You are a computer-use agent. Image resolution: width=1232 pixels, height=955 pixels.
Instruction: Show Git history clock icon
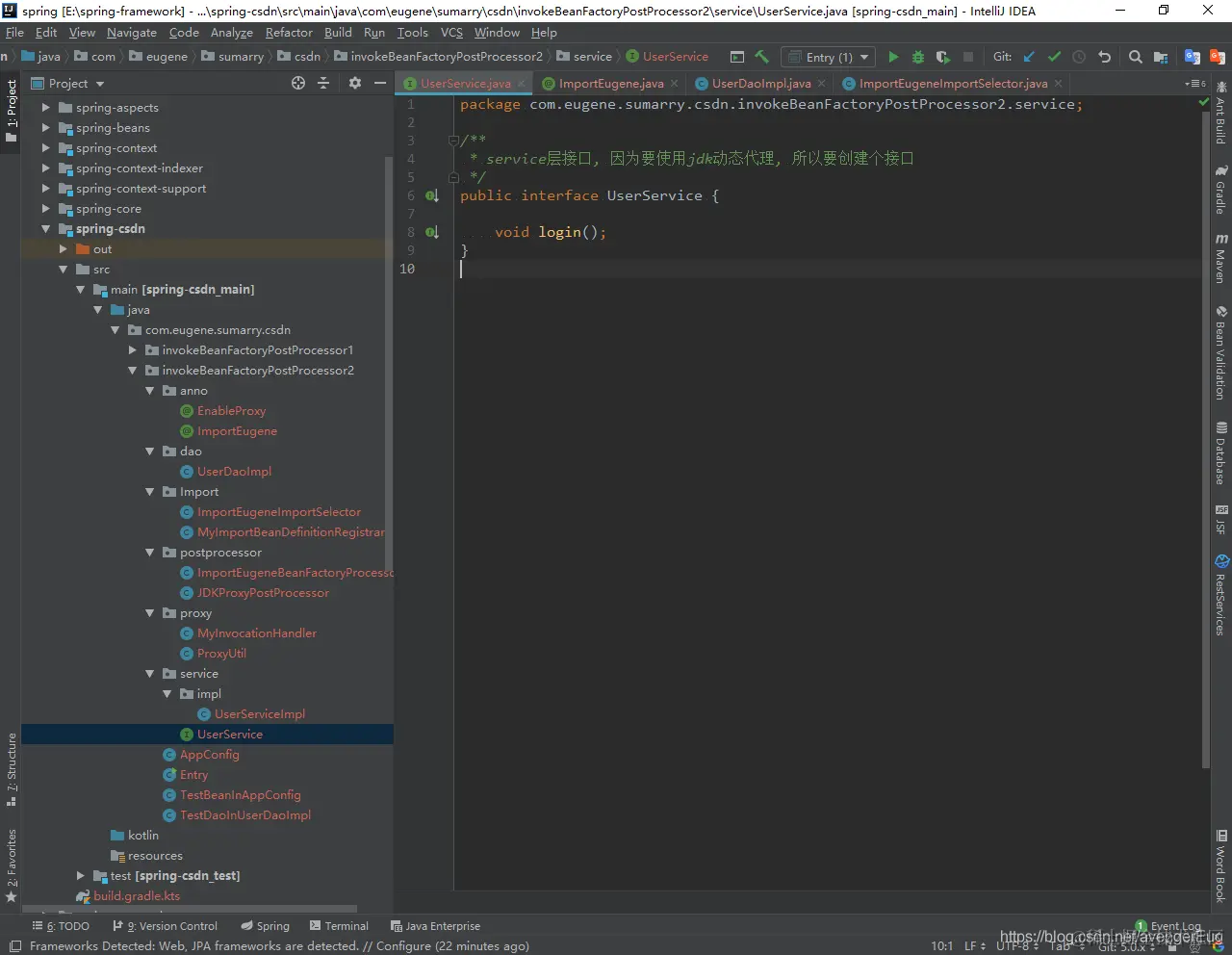click(1079, 57)
